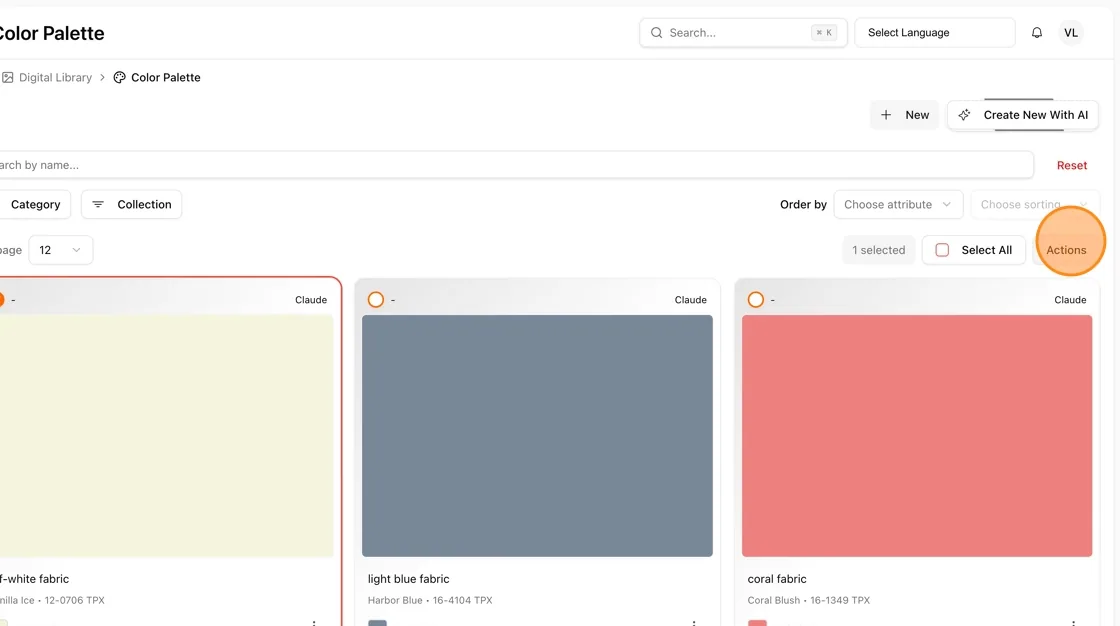
Task: Tick the Select All checkbox
Action: coord(942,250)
